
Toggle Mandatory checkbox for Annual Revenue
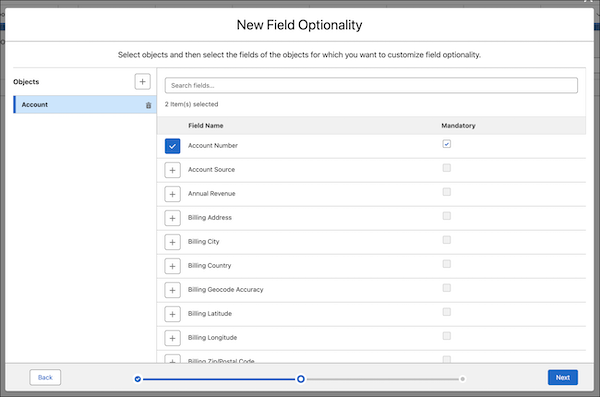[x=447, y=192]
